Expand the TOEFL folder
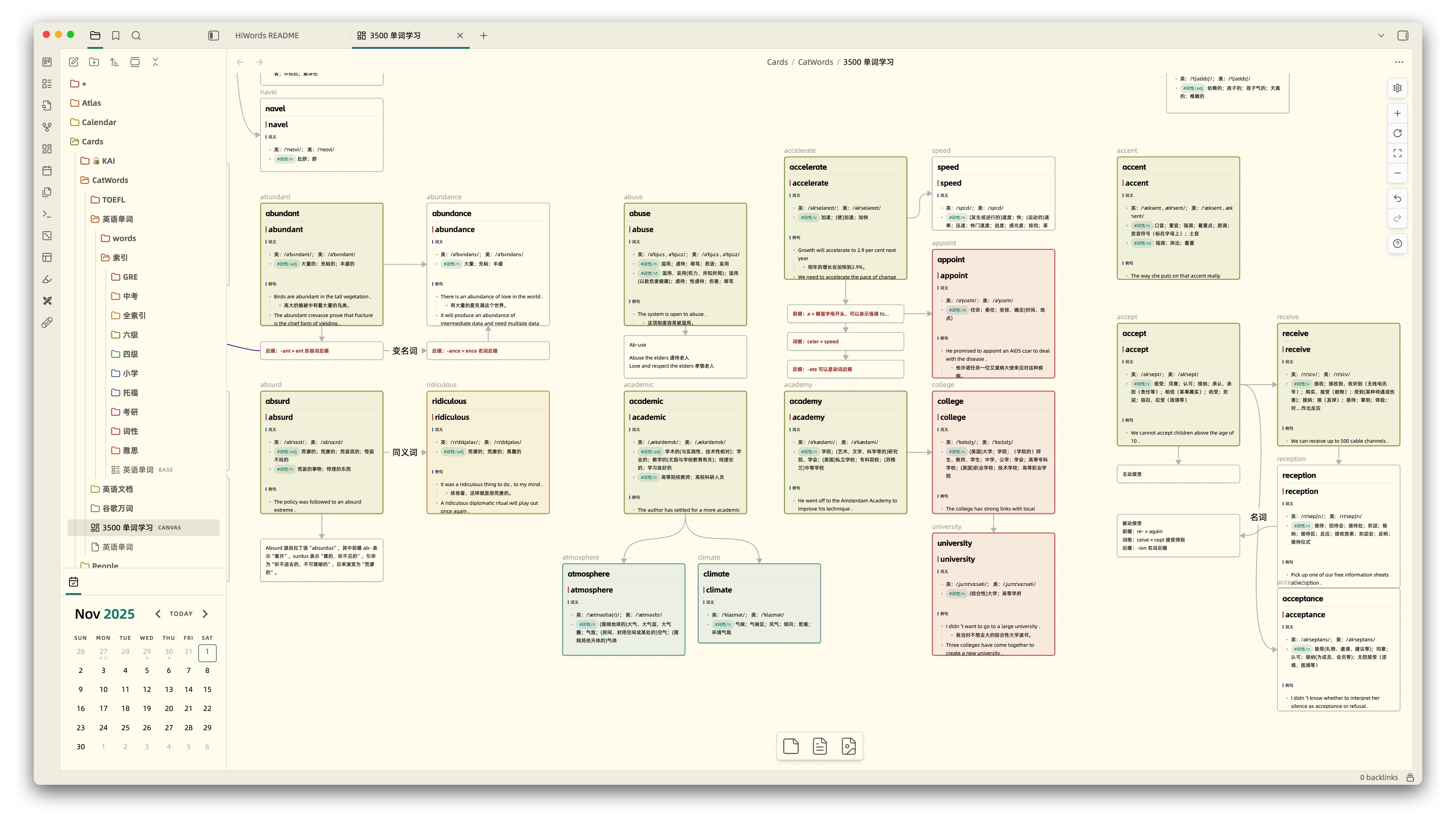This screenshot has width=1456, height=830. (113, 200)
